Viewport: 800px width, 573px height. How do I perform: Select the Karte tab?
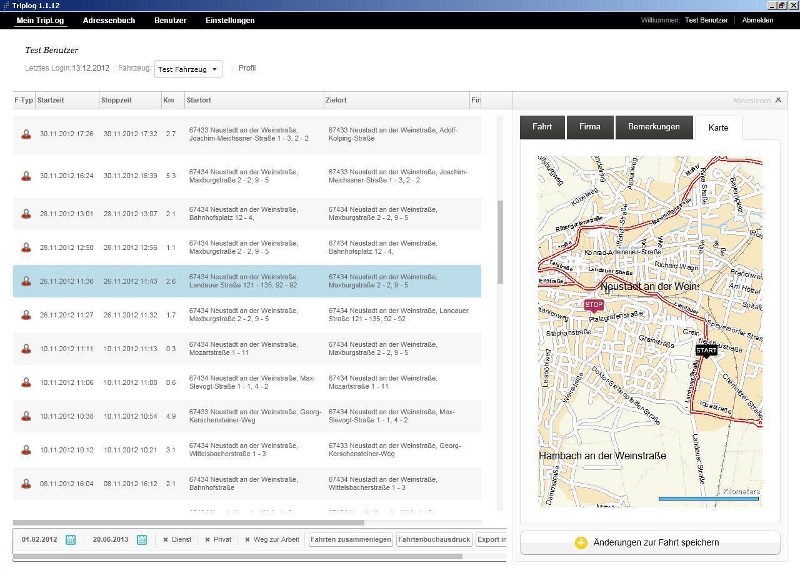pyautogui.click(x=718, y=128)
